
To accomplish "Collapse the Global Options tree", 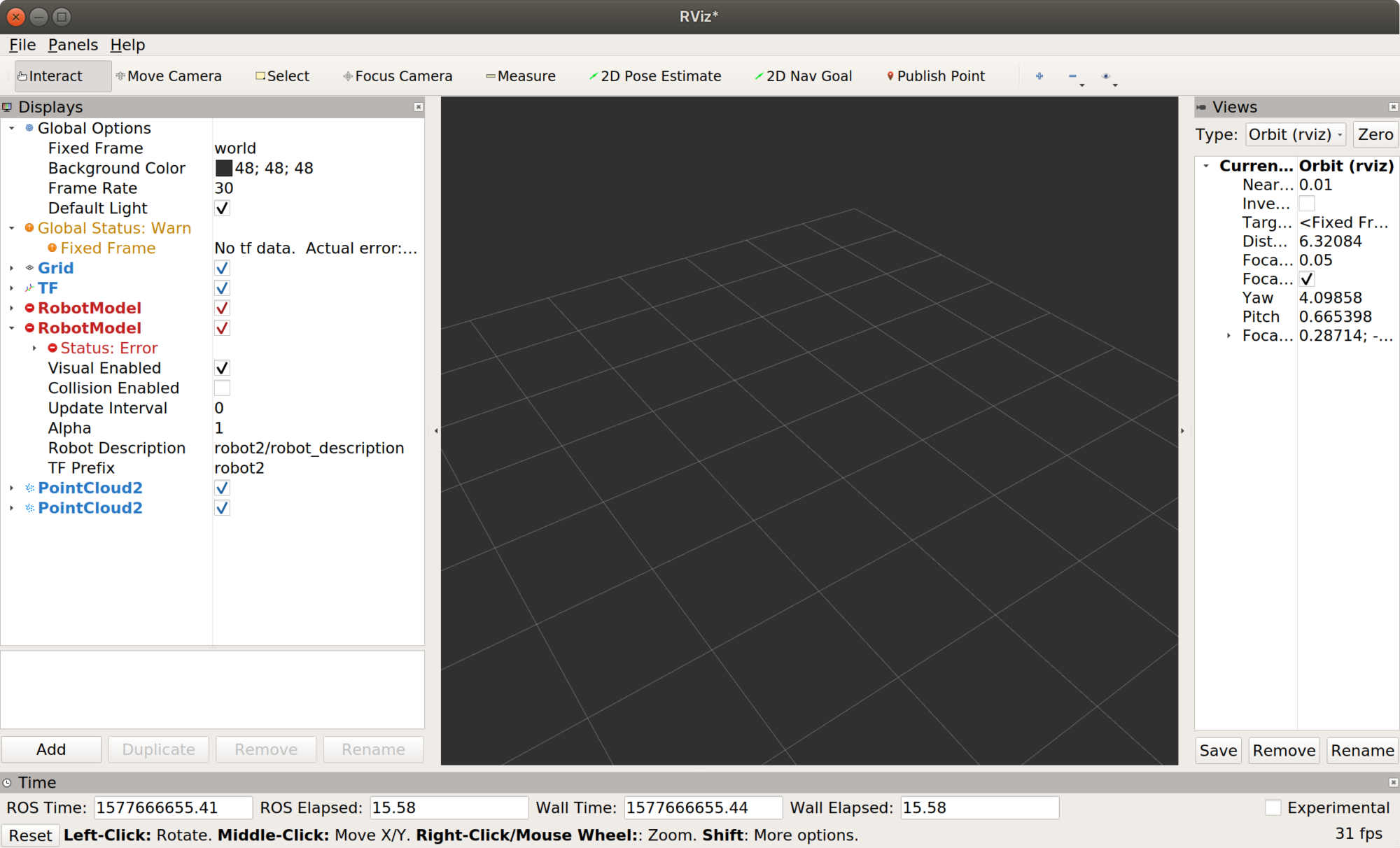I will click(x=12, y=128).
